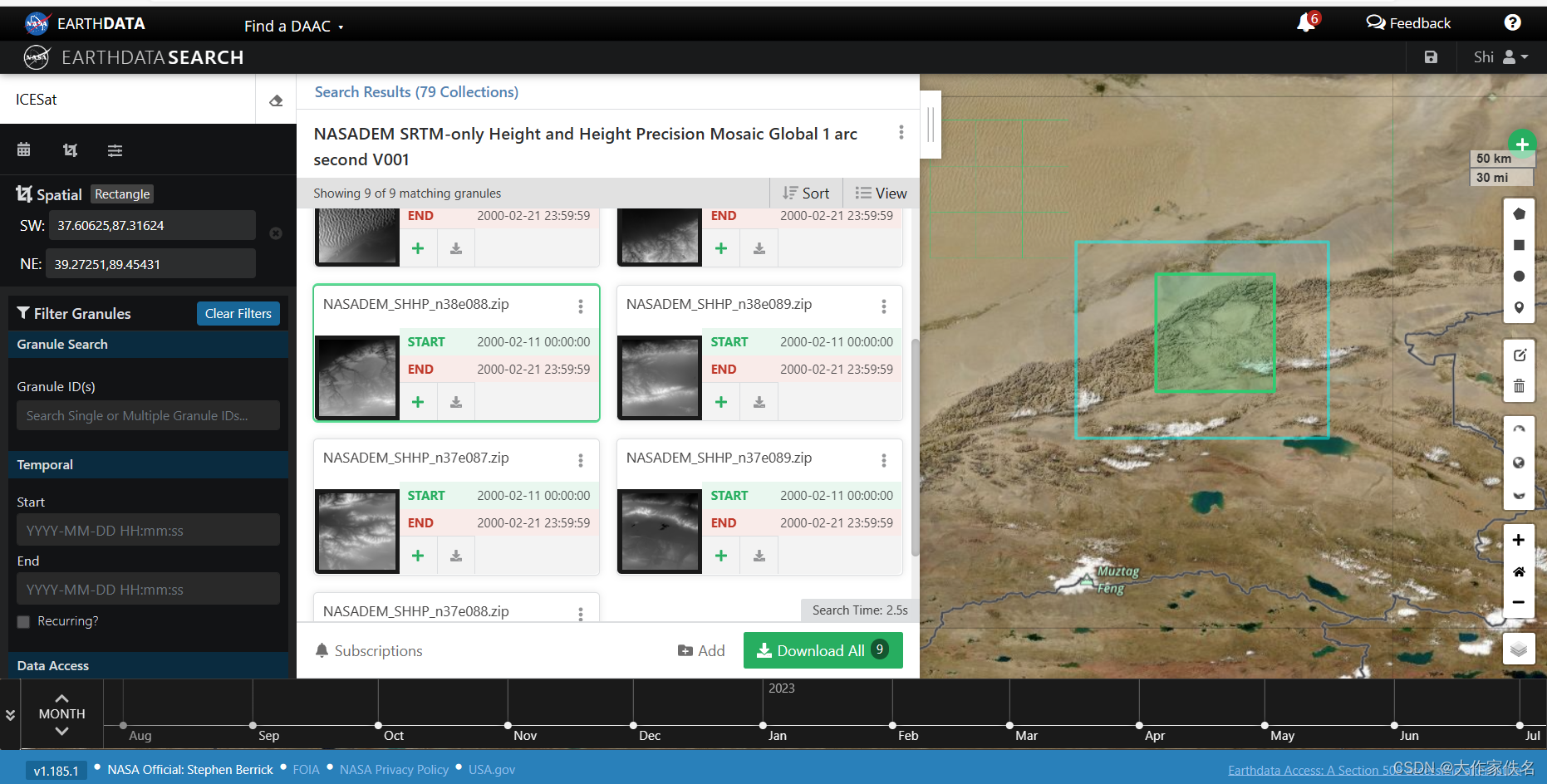Click the granule list scrollbar
Image resolution: width=1547 pixels, height=784 pixels.
(915, 447)
